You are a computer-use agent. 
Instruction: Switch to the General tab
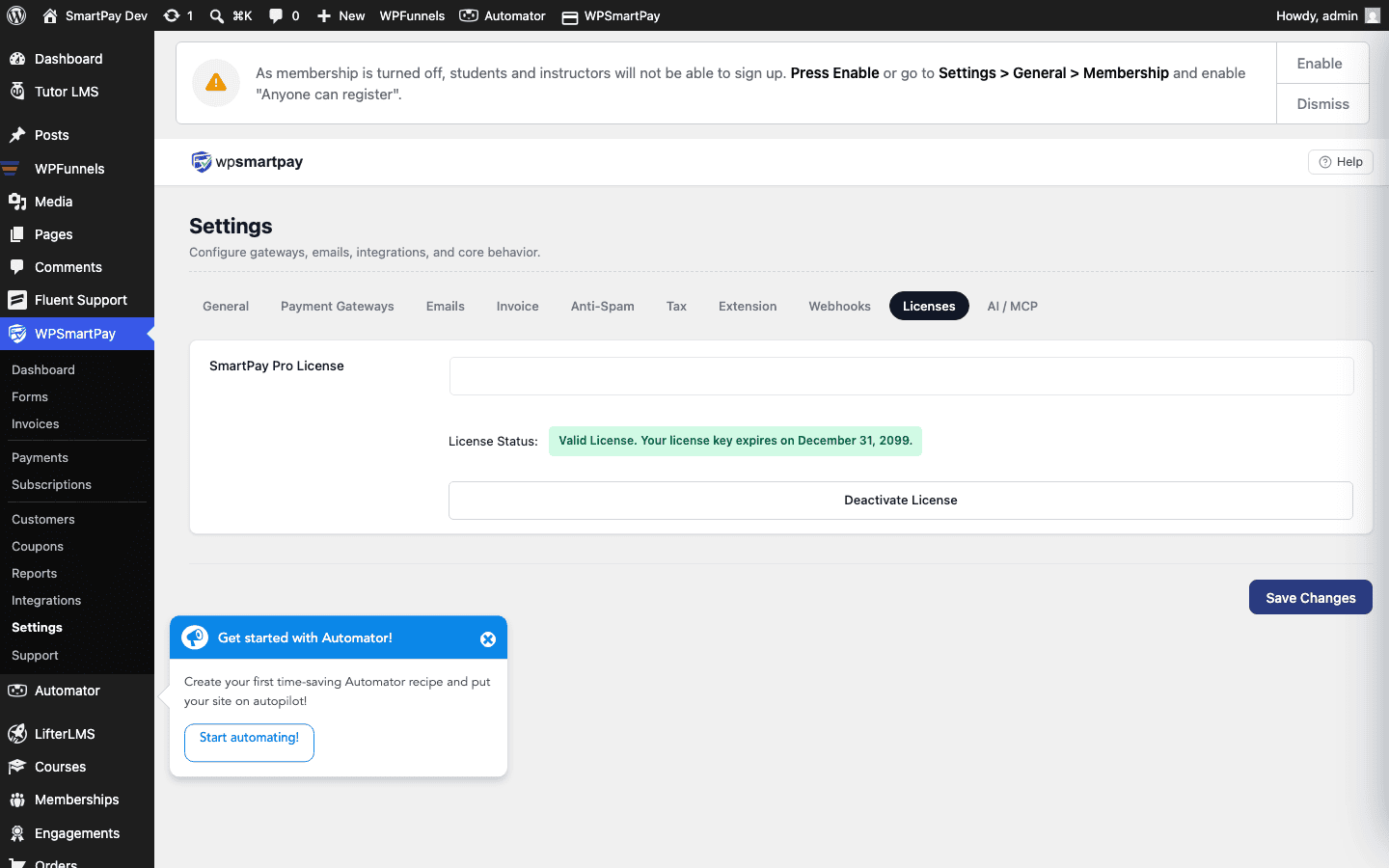click(226, 306)
